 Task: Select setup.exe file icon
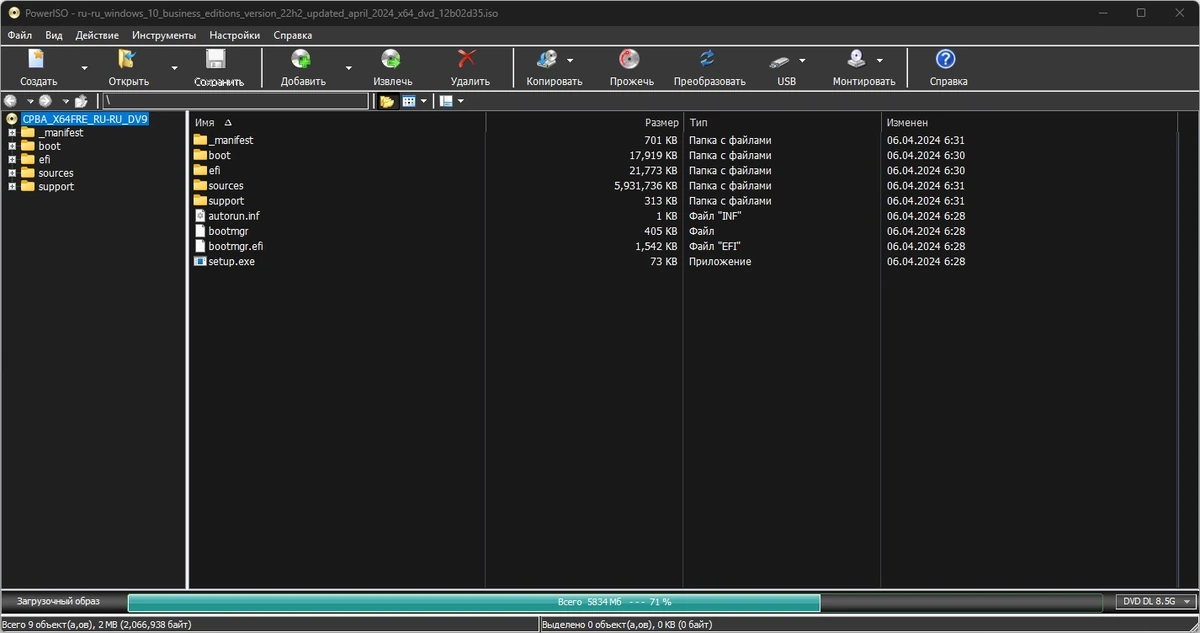tap(200, 261)
